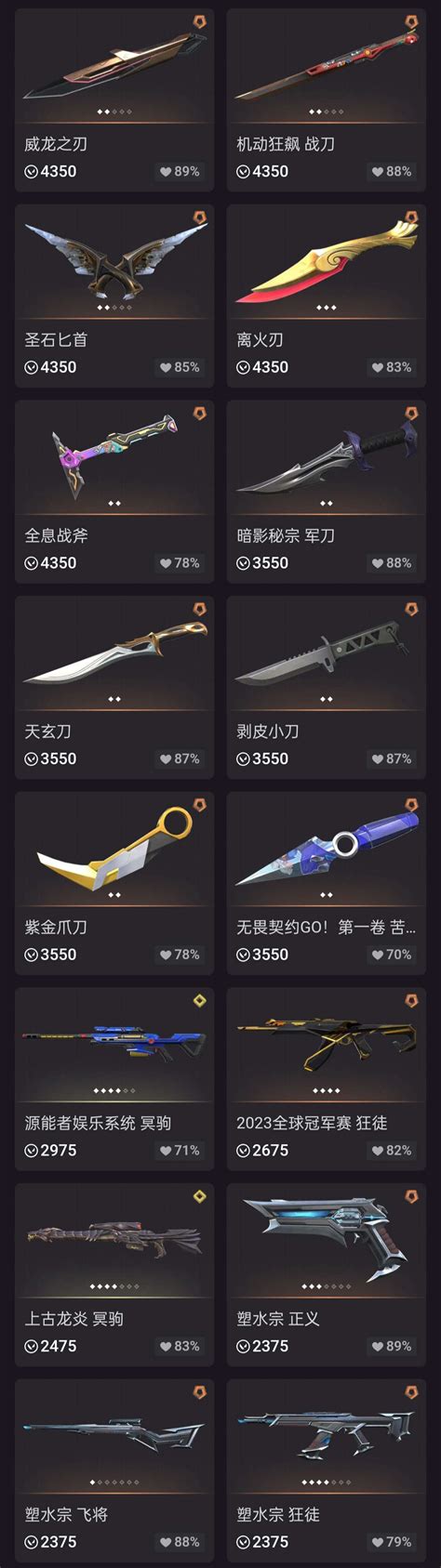Click the tier badge icon on 威龙之刃 card
Viewport: 441px width, 1568px height.
199,21
